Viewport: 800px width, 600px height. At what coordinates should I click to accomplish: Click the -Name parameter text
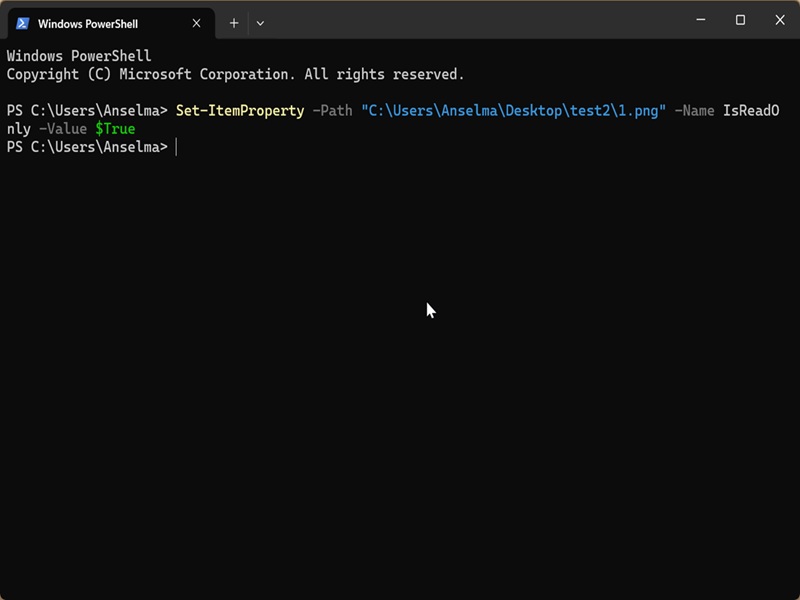(x=694, y=111)
